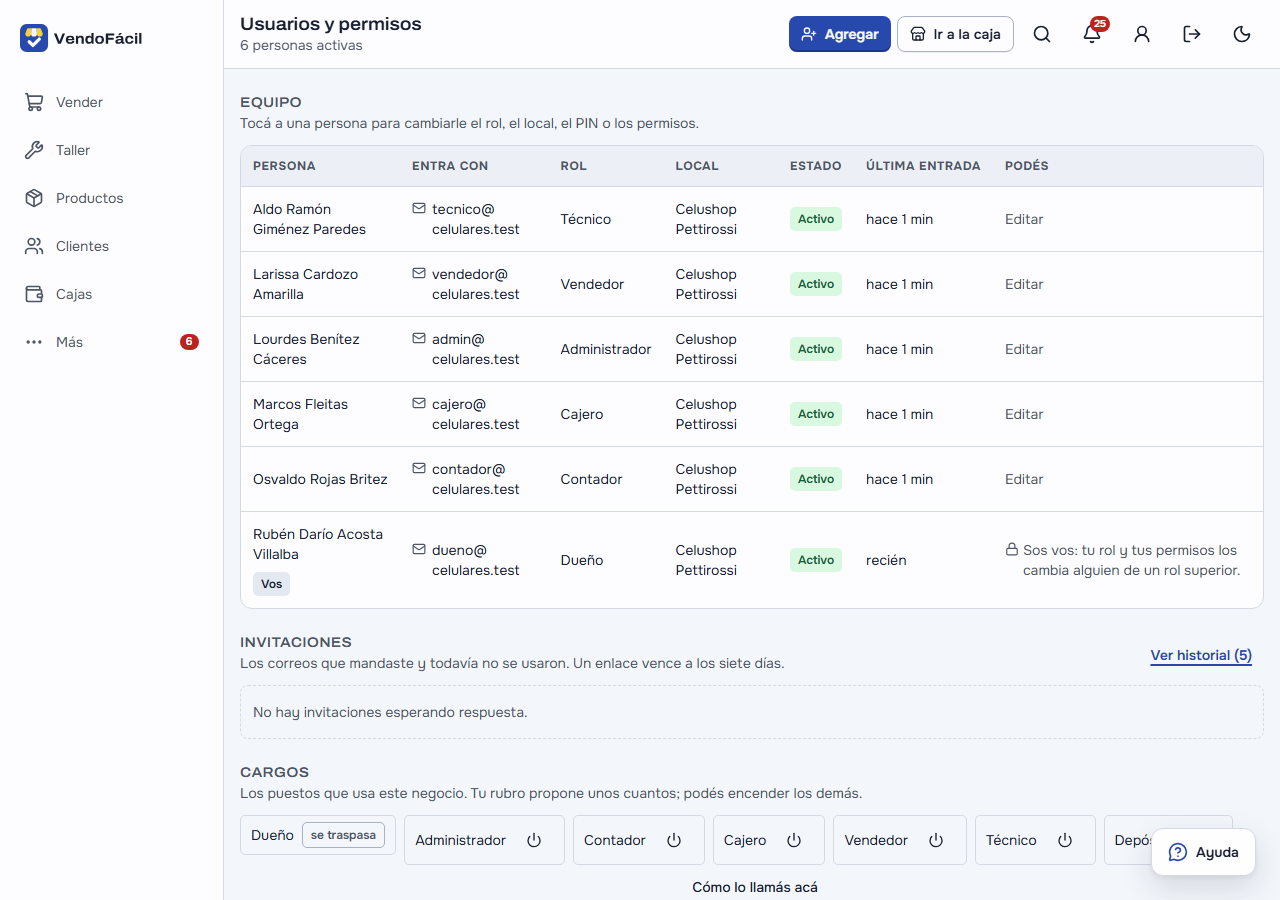Navigate to Clientes in sidebar

point(111,246)
